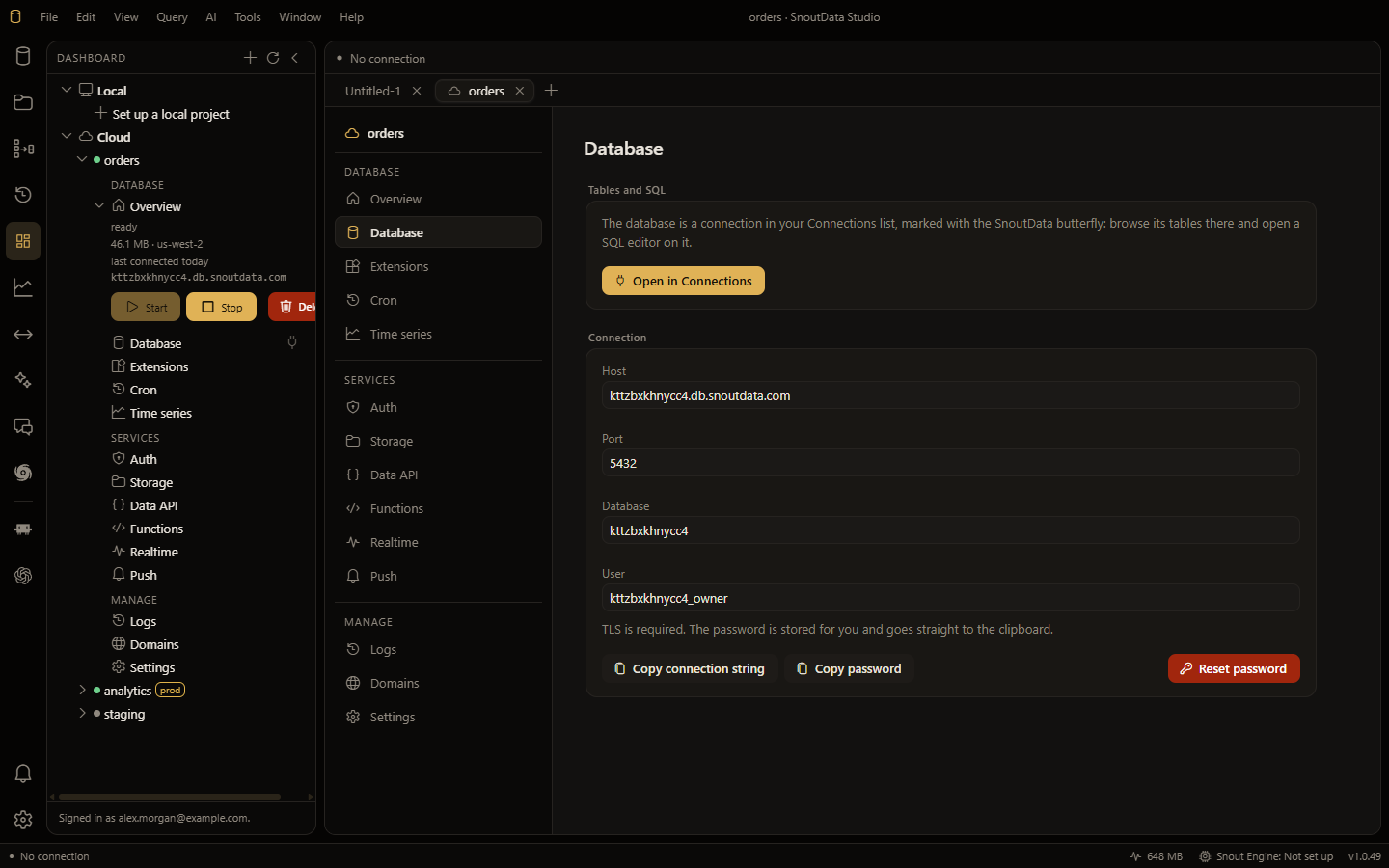Select Domains in the orders side menu
1389x868 pixels.
coord(438,683)
